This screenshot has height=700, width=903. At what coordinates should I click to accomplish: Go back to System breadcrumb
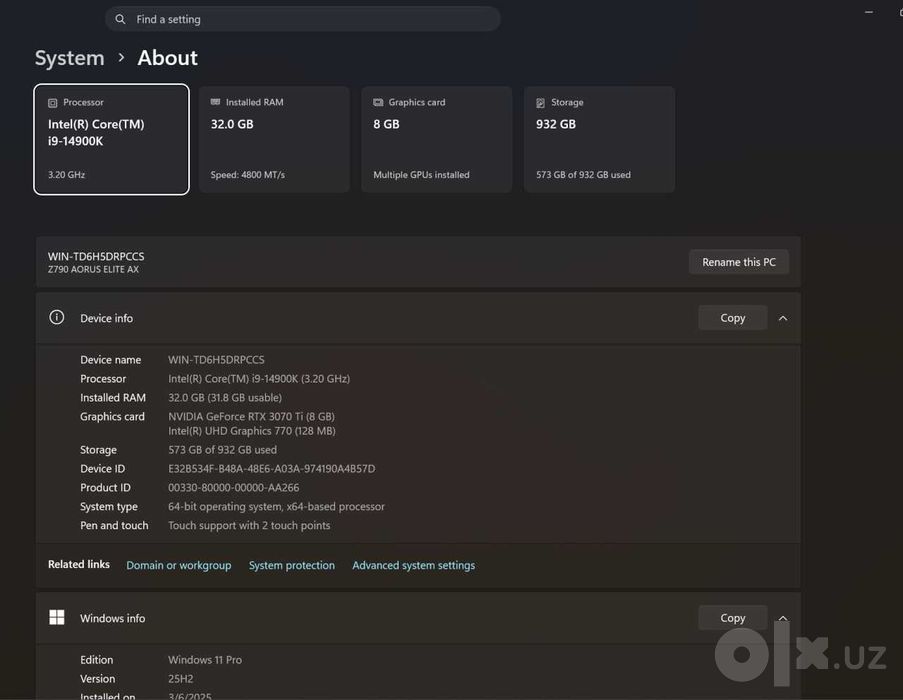[69, 58]
